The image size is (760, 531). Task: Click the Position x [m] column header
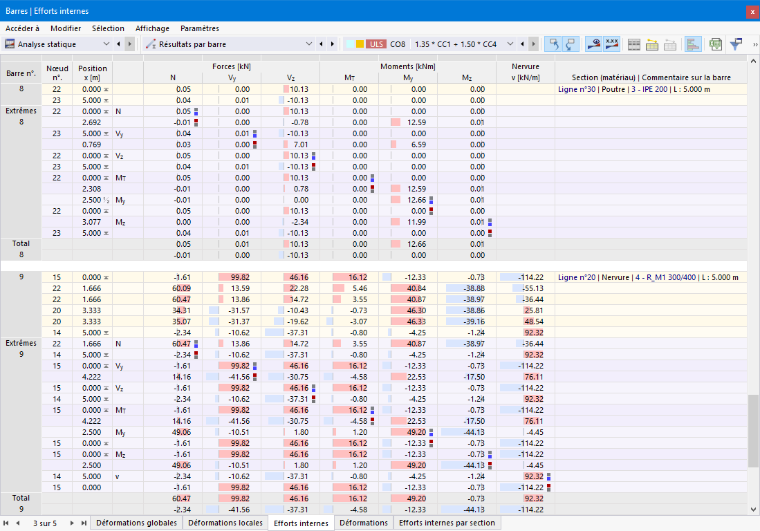click(92, 73)
